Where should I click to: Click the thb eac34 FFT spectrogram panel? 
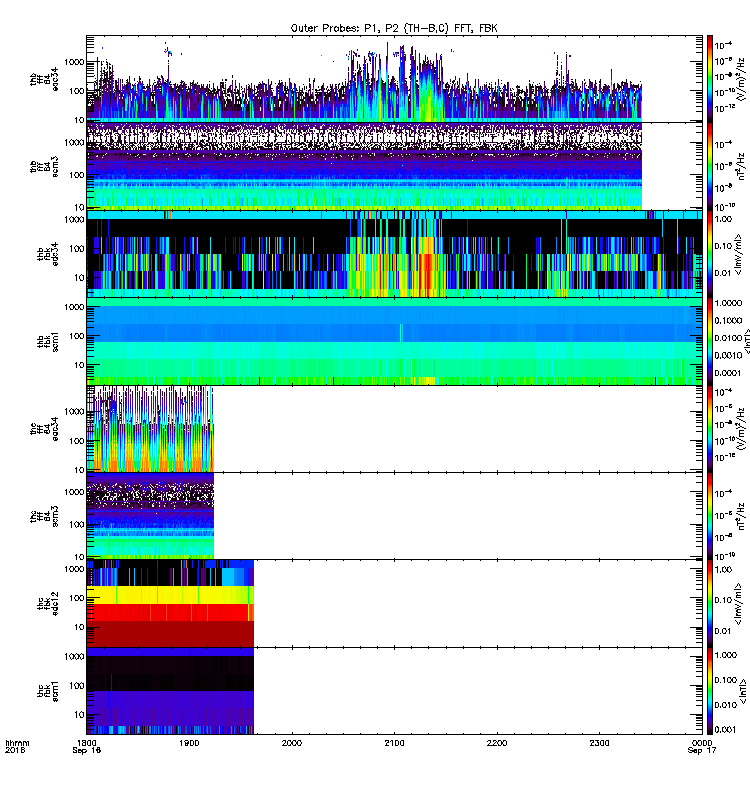point(394,79)
